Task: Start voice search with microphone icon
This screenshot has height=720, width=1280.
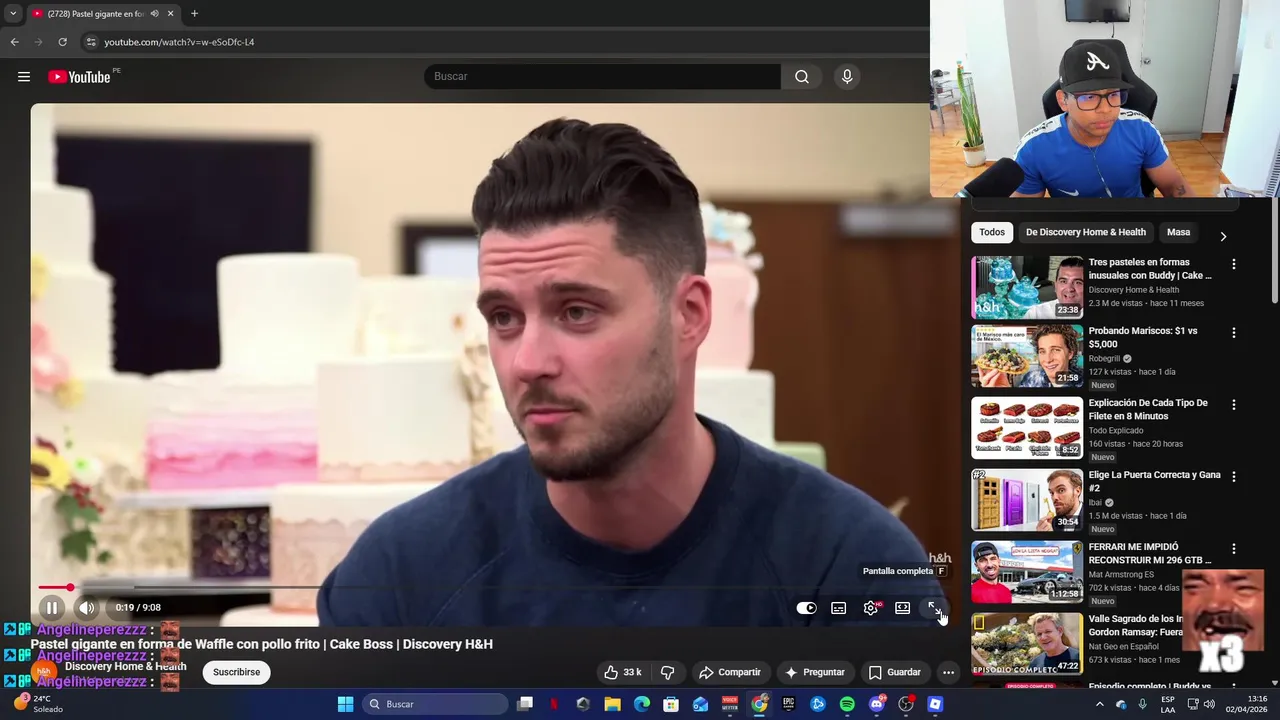Action: pos(847,77)
